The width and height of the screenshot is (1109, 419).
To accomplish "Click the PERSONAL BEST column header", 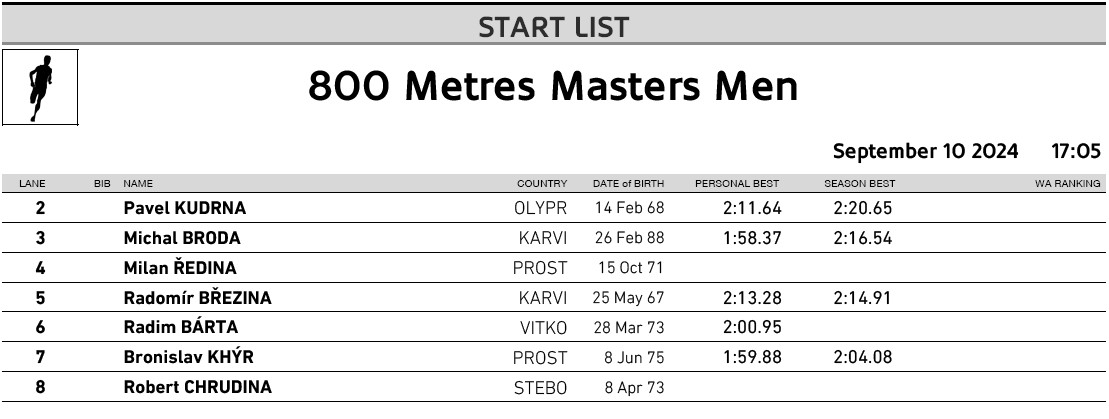I will (737, 183).
